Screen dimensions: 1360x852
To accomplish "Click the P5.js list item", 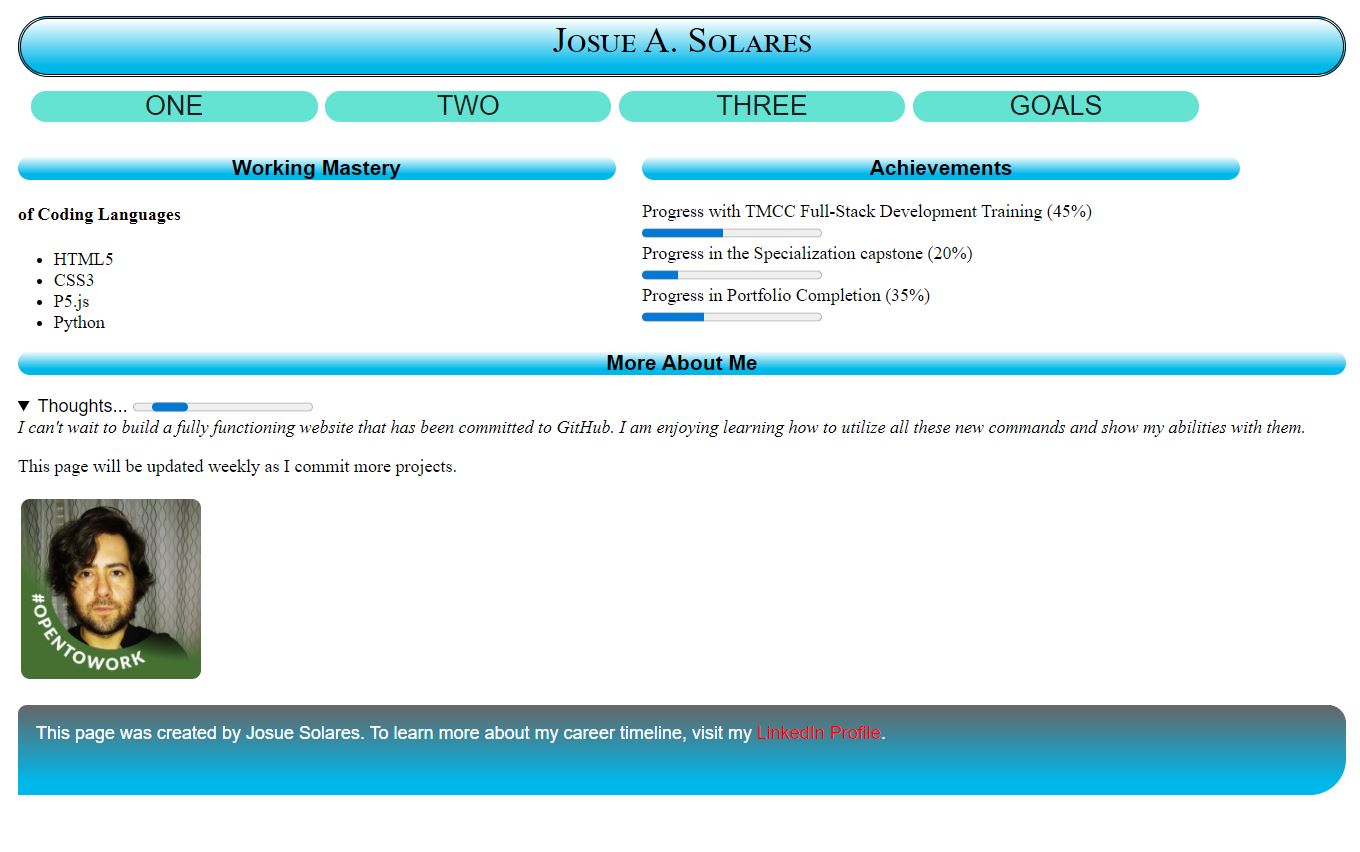I will pyautogui.click(x=71, y=301).
